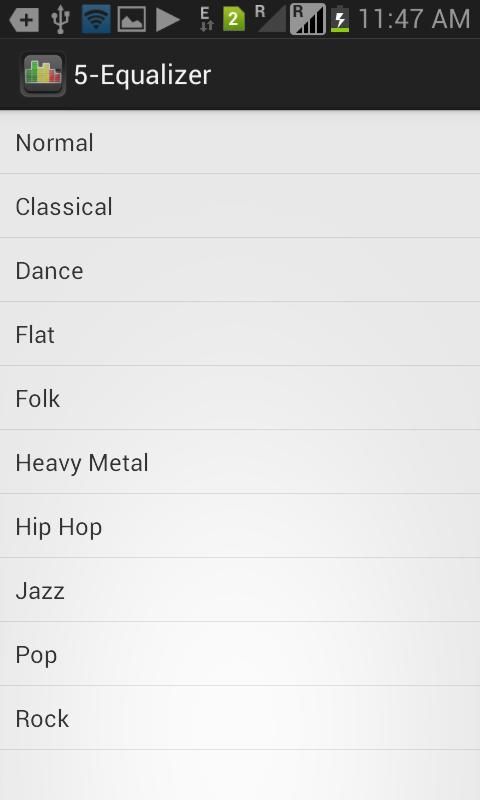Pick the Dance preset

tap(240, 270)
